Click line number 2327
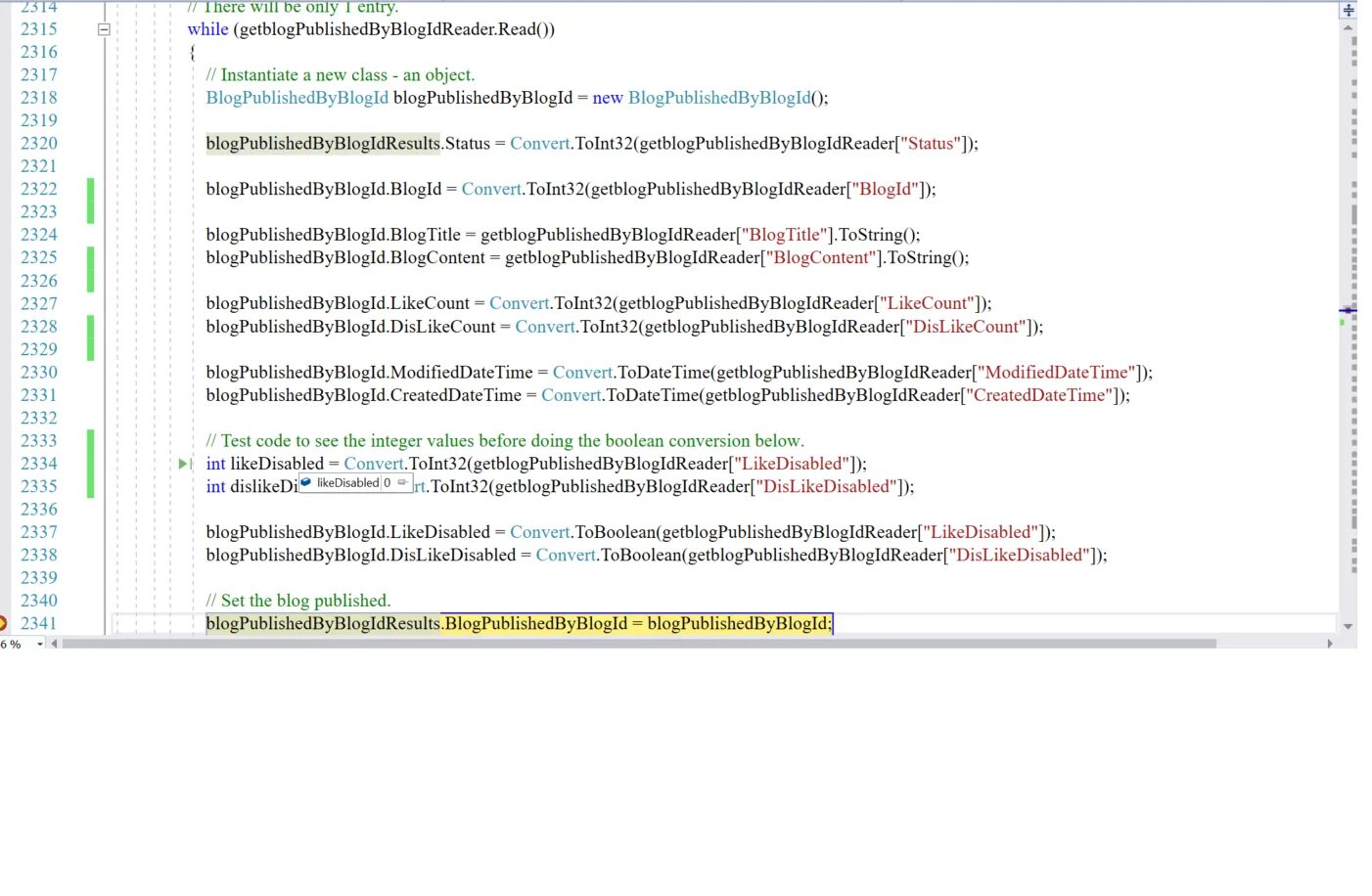This screenshot has height=896, width=1372. pyautogui.click(x=39, y=303)
